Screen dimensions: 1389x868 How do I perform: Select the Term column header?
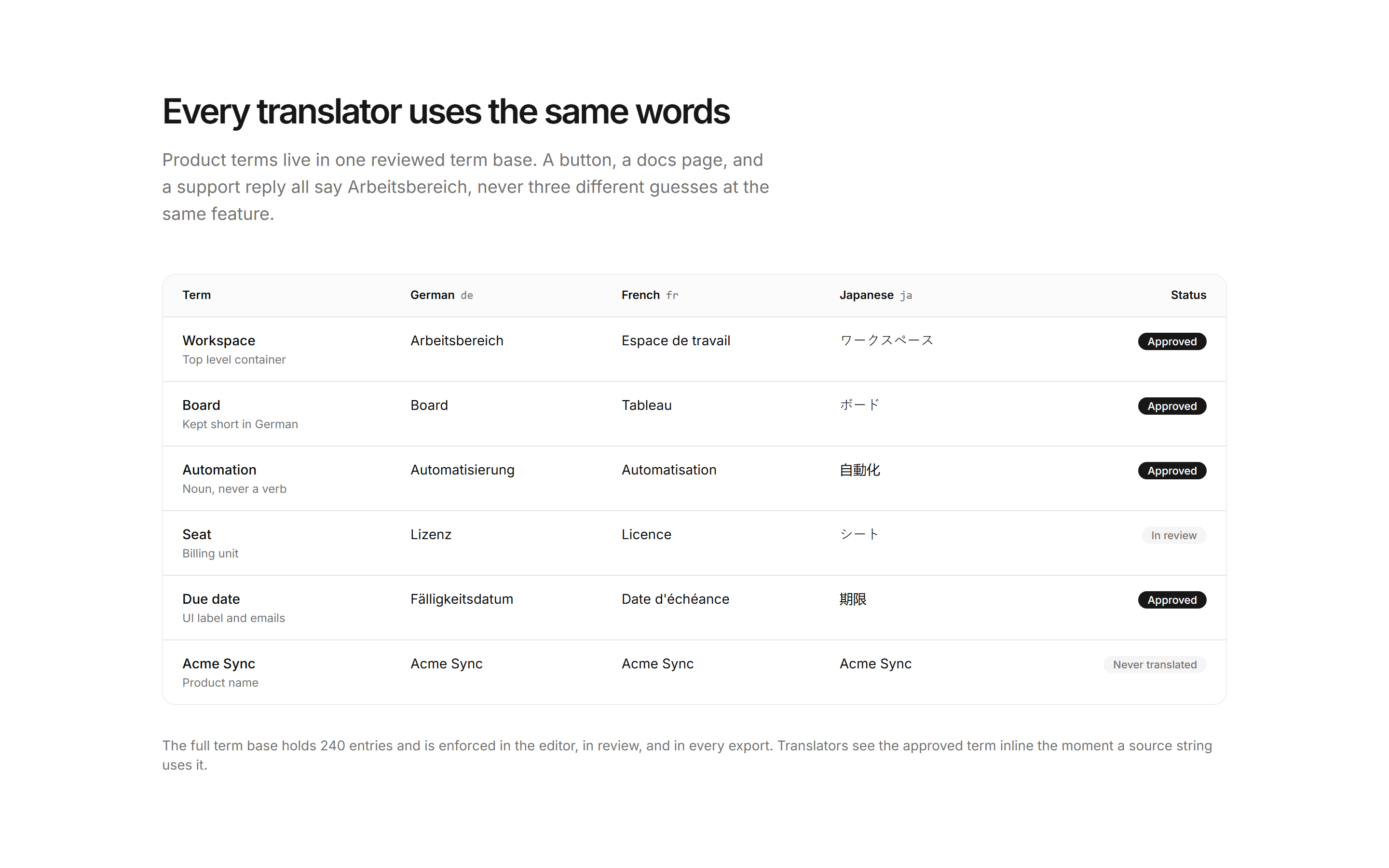point(196,295)
